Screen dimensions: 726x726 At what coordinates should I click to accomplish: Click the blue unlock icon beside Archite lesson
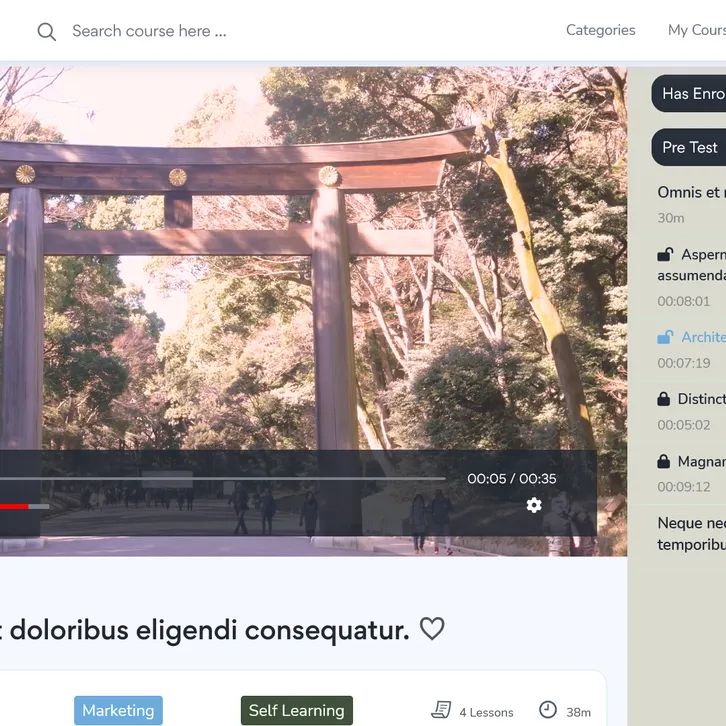tap(665, 337)
